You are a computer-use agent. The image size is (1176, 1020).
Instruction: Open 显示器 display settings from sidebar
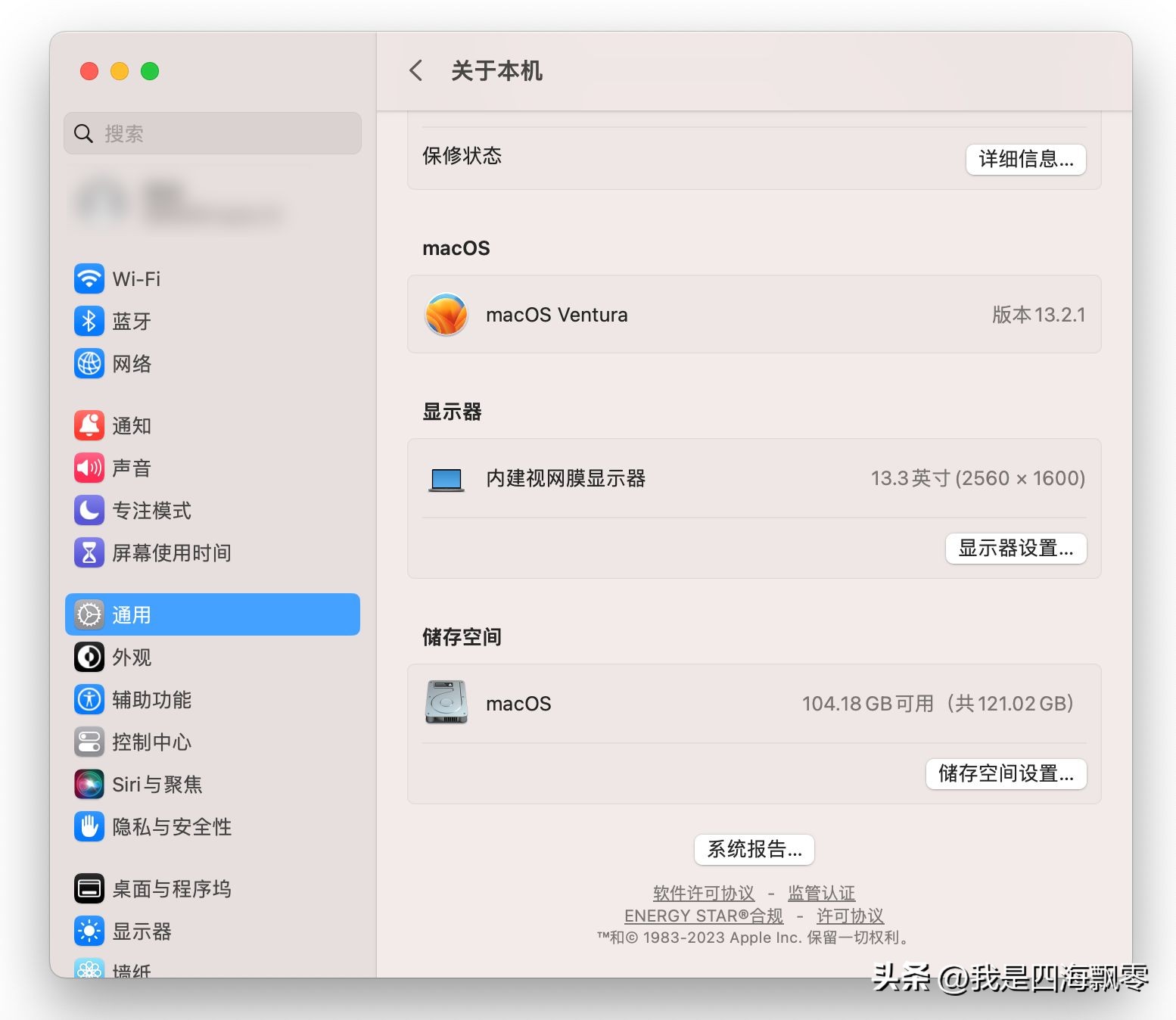89,931
